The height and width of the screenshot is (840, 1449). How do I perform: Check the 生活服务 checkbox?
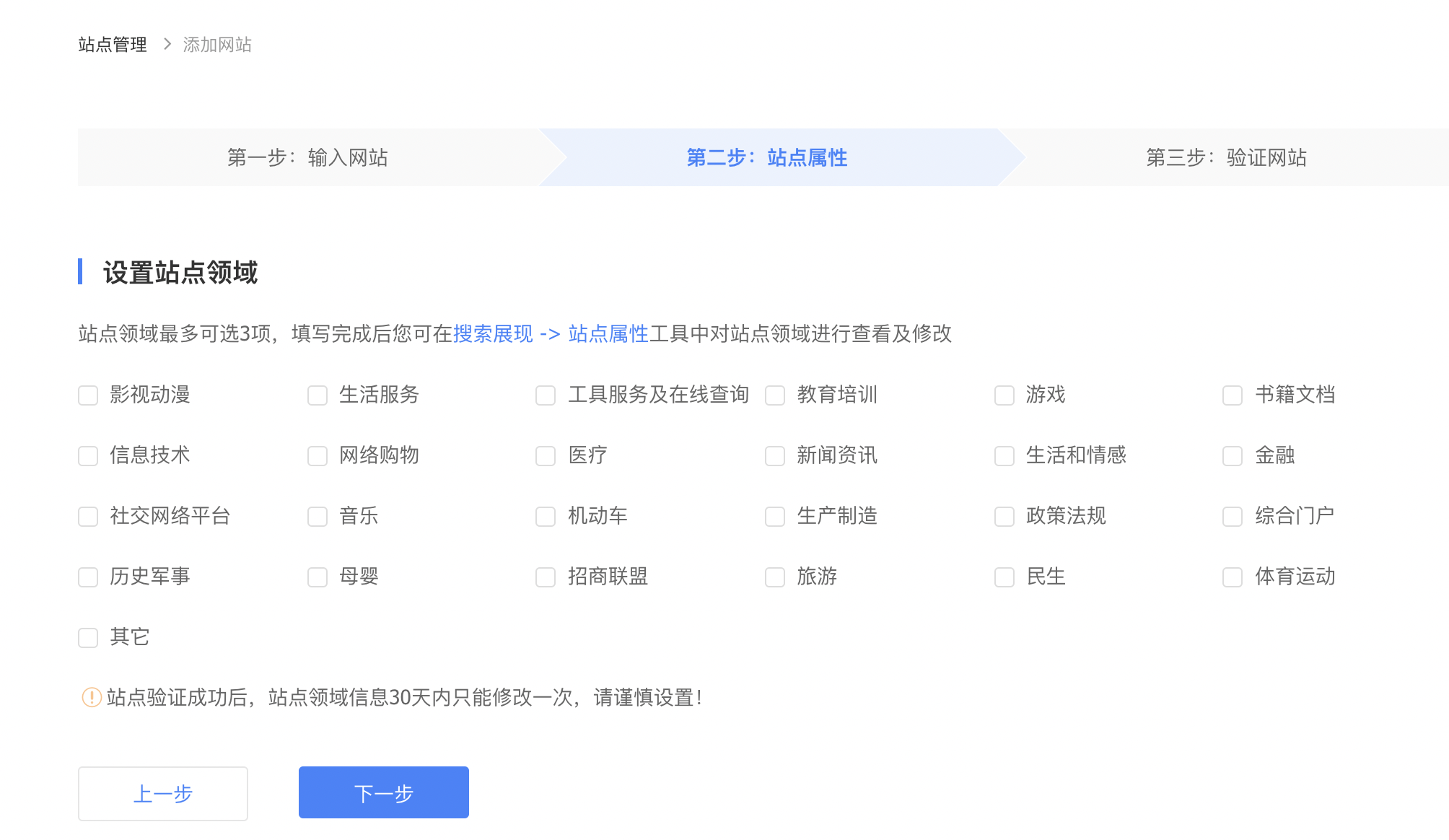click(x=318, y=395)
